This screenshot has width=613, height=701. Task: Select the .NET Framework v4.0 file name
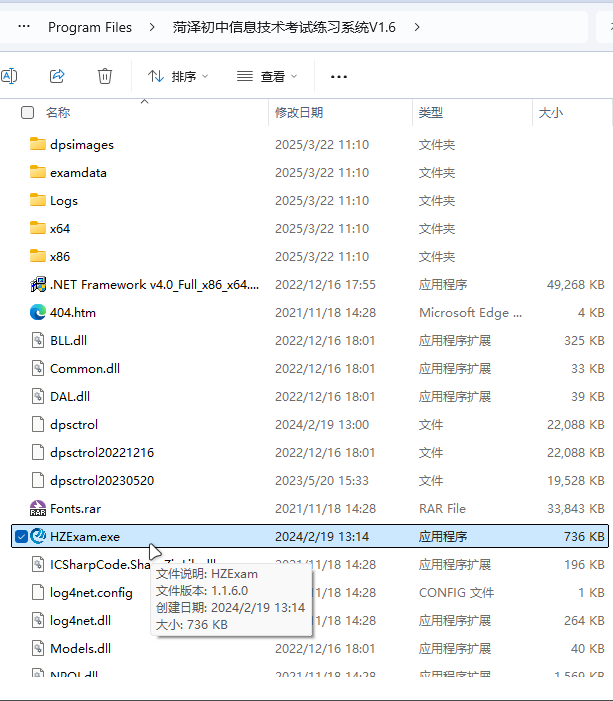click(x=155, y=285)
